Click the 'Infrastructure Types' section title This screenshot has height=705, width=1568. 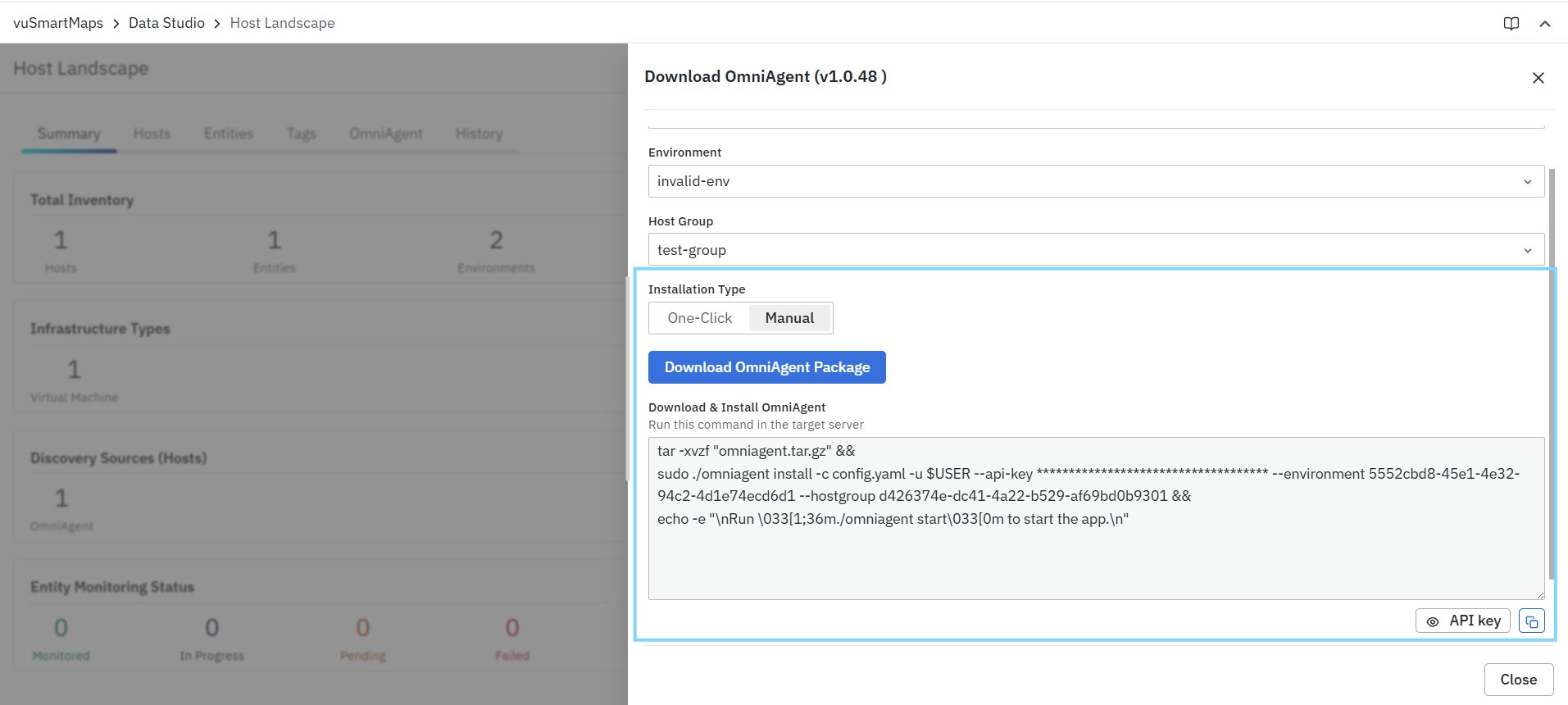point(100,329)
